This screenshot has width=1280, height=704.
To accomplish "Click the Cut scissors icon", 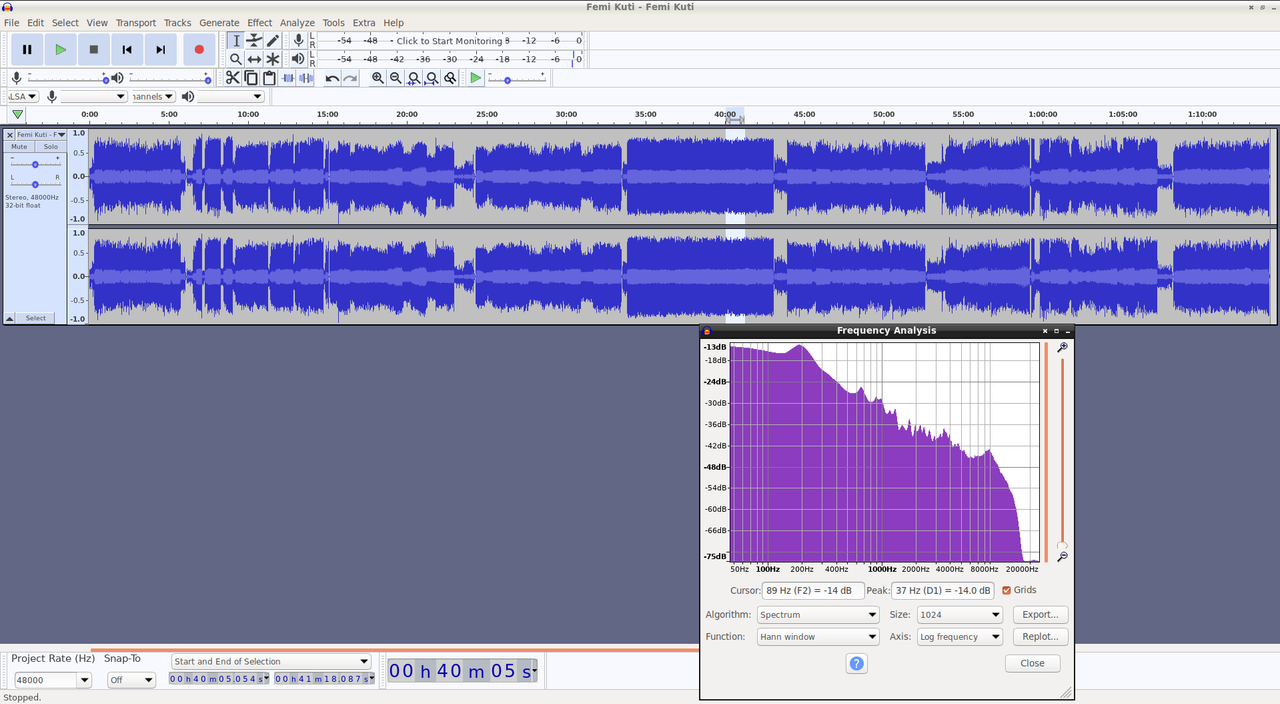I will (x=233, y=78).
